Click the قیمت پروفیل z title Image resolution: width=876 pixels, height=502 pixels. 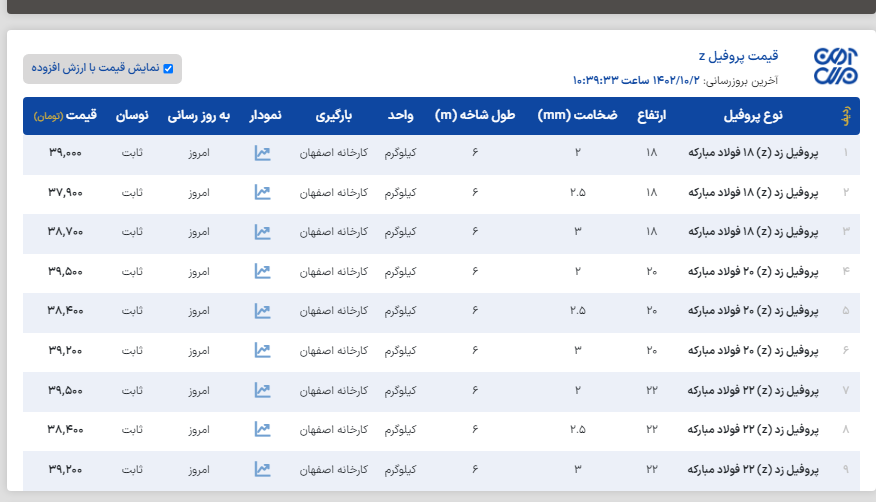737,56
